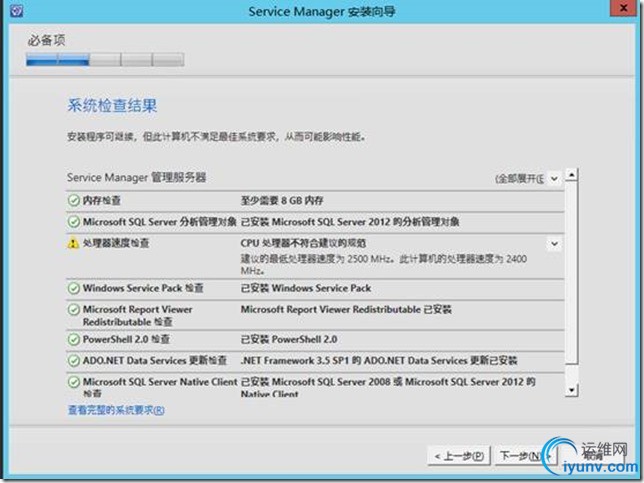Image resolution: width=644 pixels, height=483 pixels.
Task: Go back with the 上一步 button
Action: pyautogui.click(x=459, y=456)
